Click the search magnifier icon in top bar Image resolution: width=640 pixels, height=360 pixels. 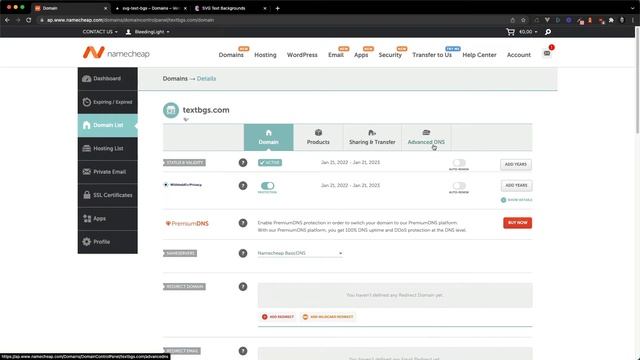pos(548,32)
